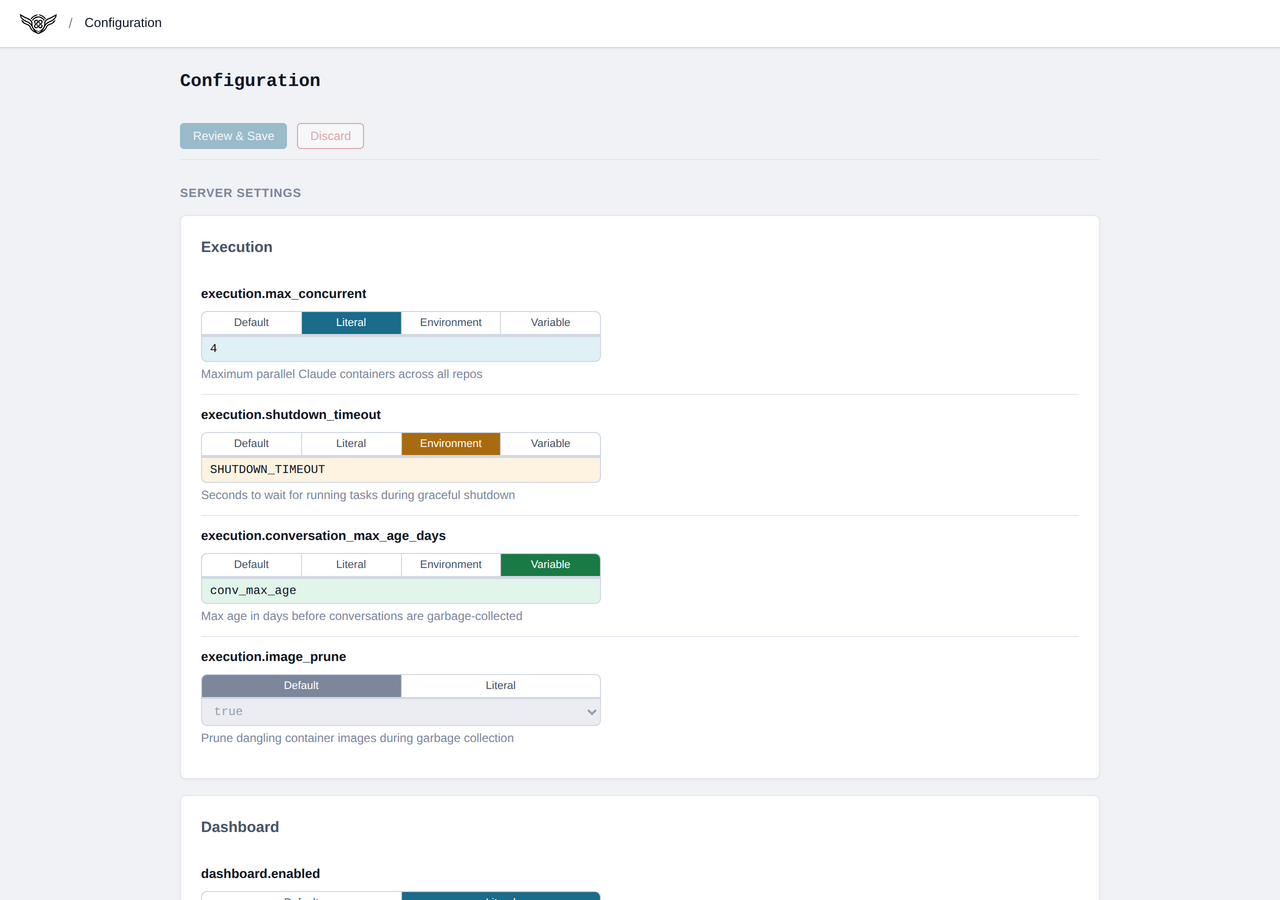Keep Literal selected for dashboard.enabled
Screen dimensions: 1280x900
click(x=500, y=896)
